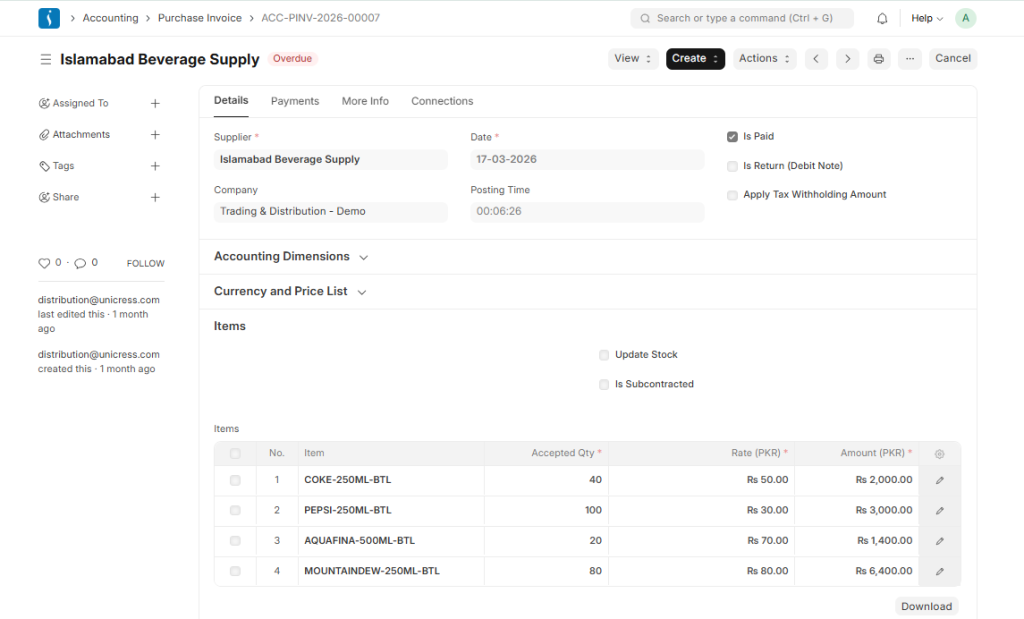Click the Supplier input field

click(330, 159)
